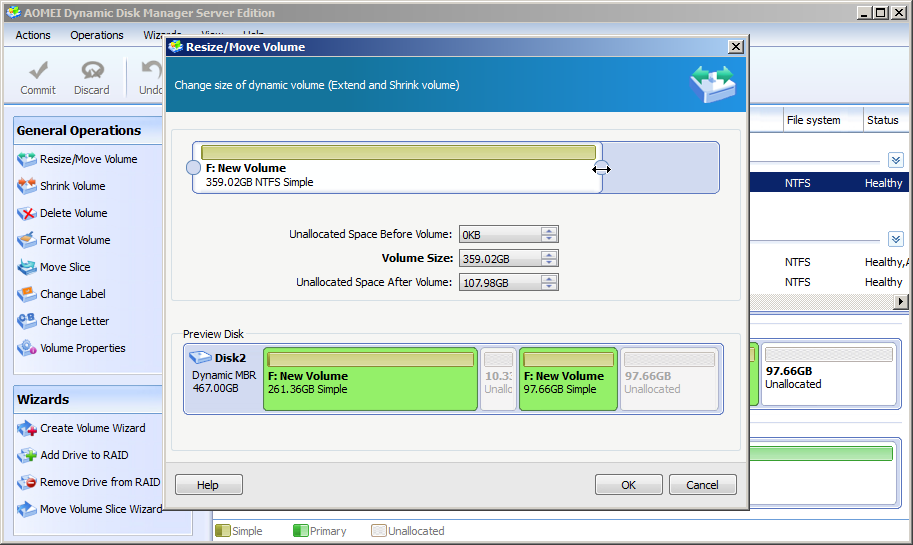Click the Unallocated legend color swatch
The width and height of the screenshot is (913, 545).
[x=378, y=530]
